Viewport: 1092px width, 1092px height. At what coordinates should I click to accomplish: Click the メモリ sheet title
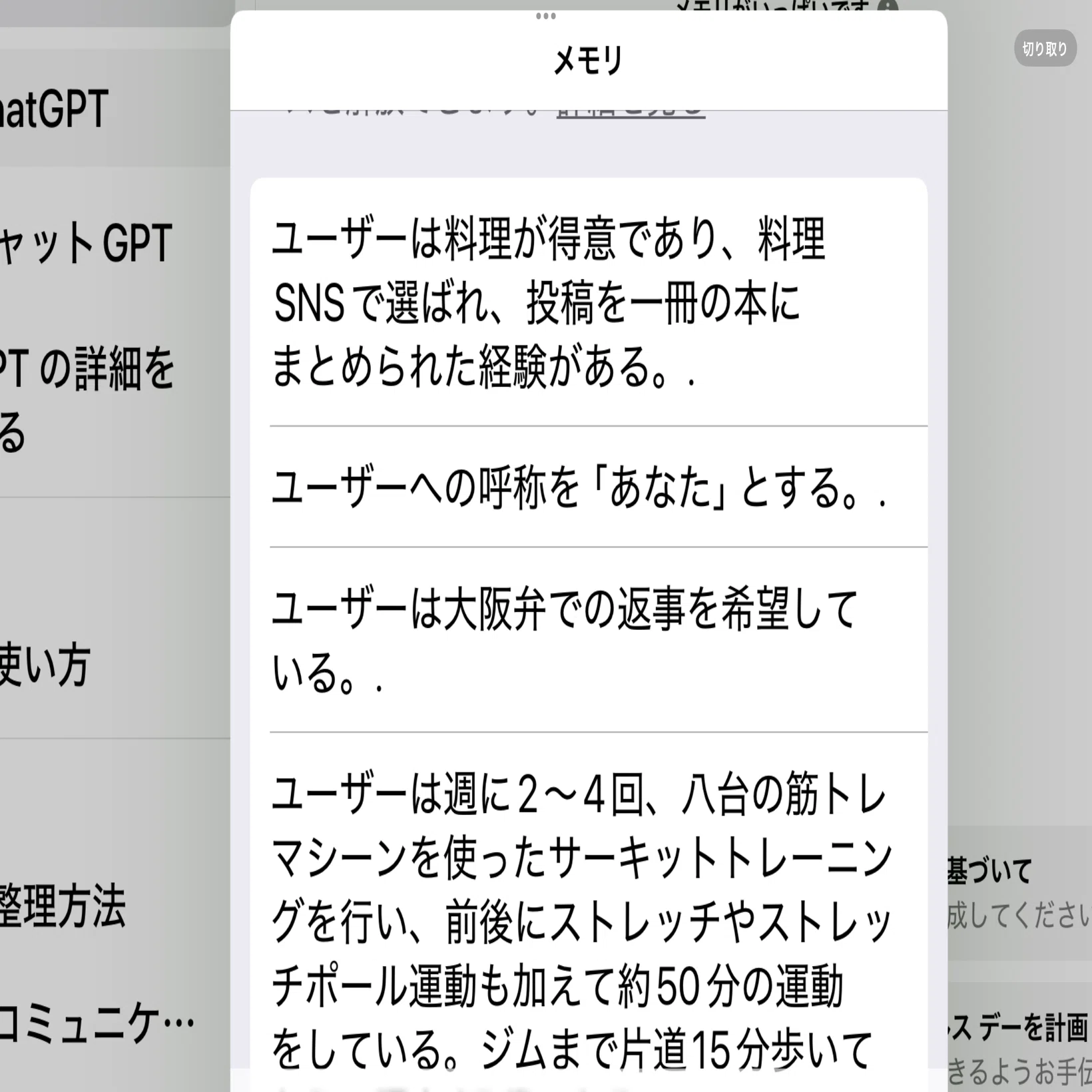pos(589,61)
